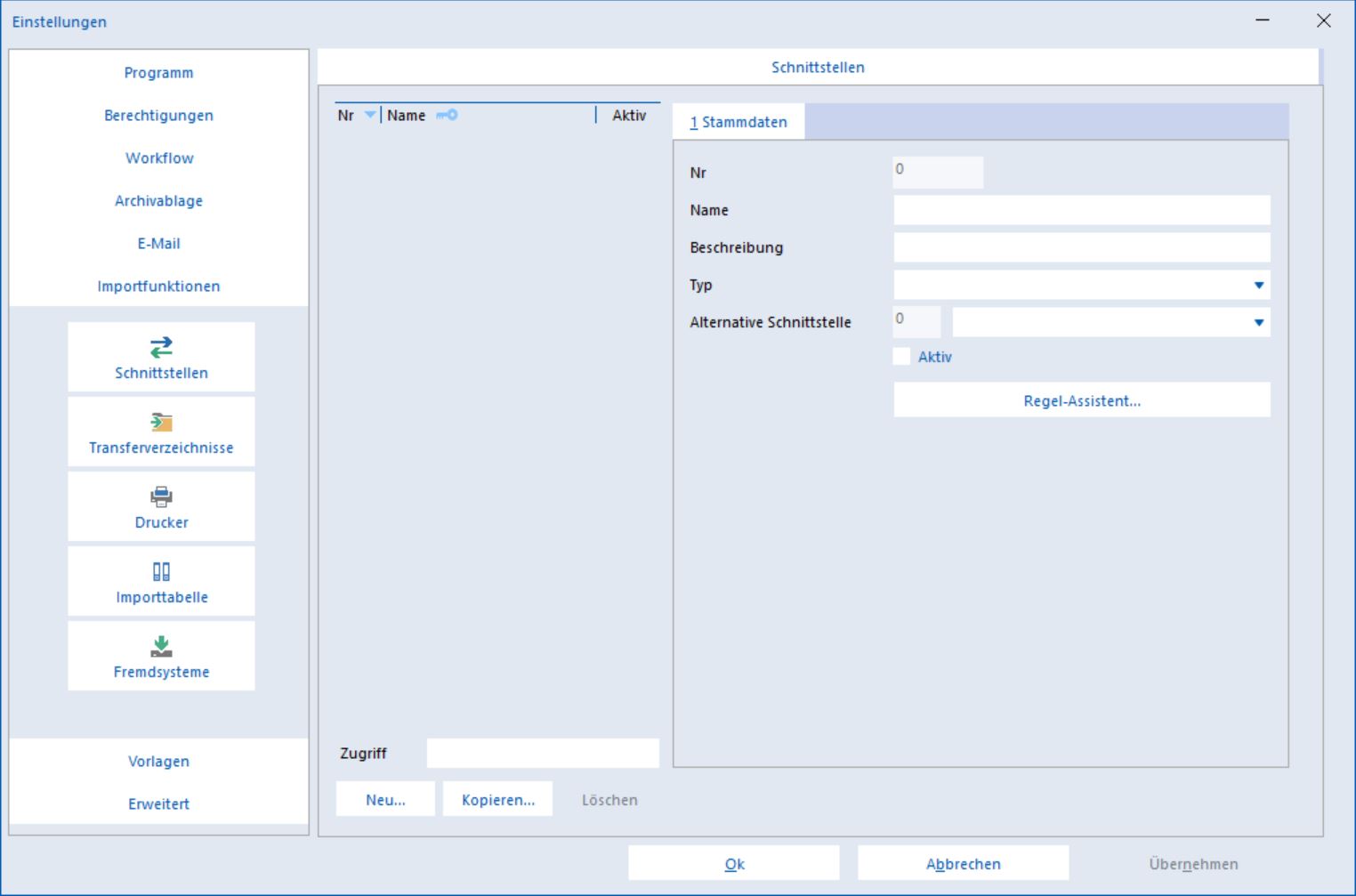Click the Kopieren button
1356x896 pixels.
(498, 799)
